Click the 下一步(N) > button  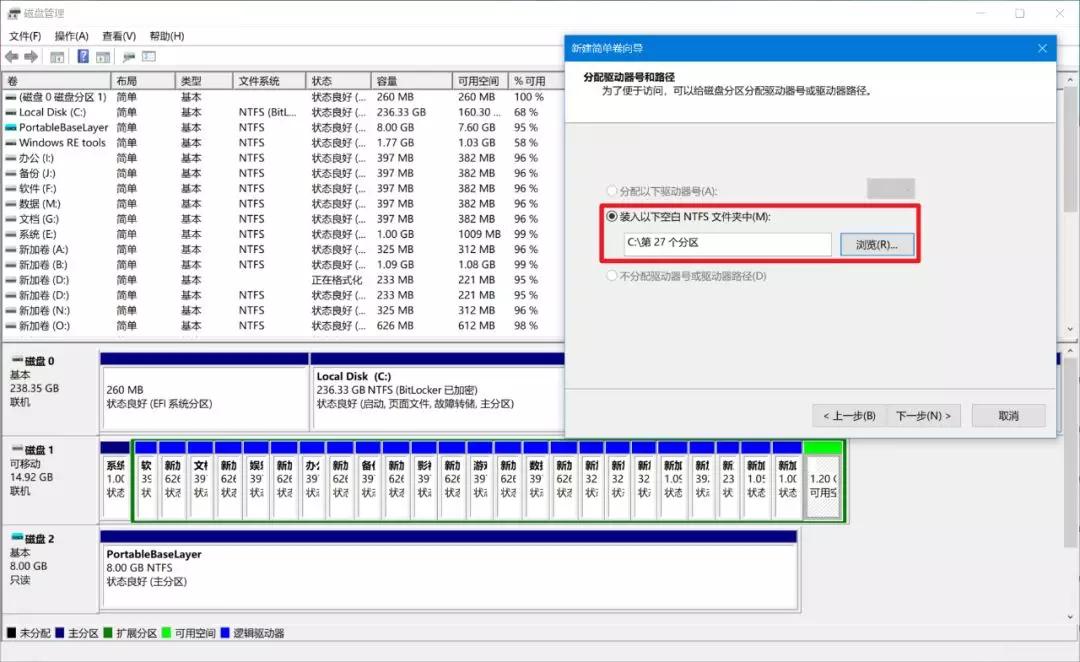coord(923,416)
